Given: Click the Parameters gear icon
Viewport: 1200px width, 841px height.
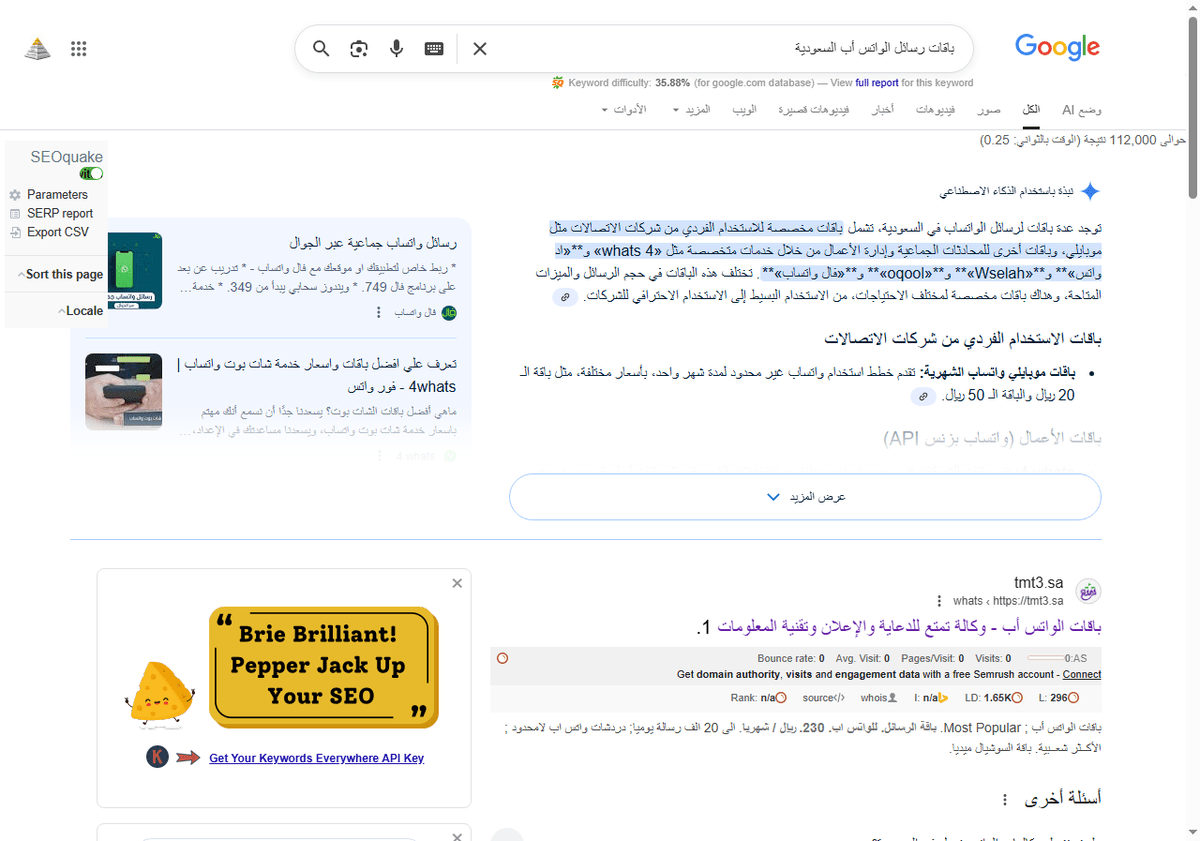Looking at the screenshot, I should 15,195.
